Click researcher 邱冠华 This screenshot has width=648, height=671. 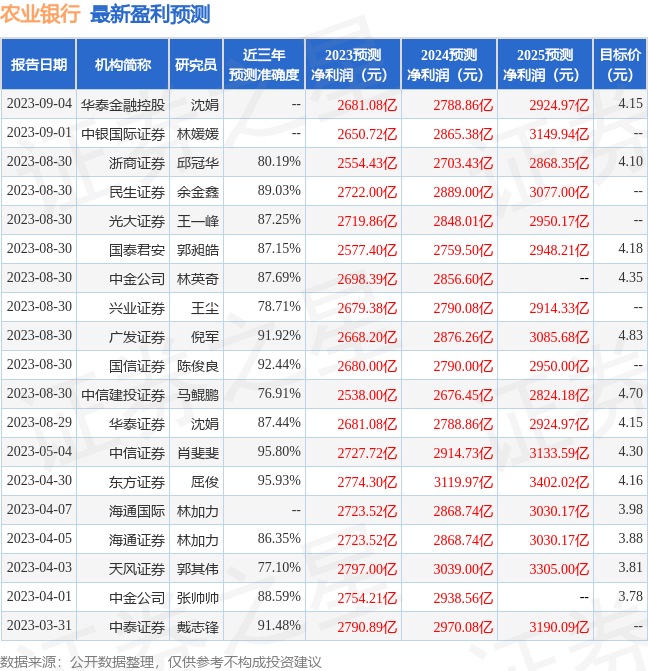coord(198,163)
